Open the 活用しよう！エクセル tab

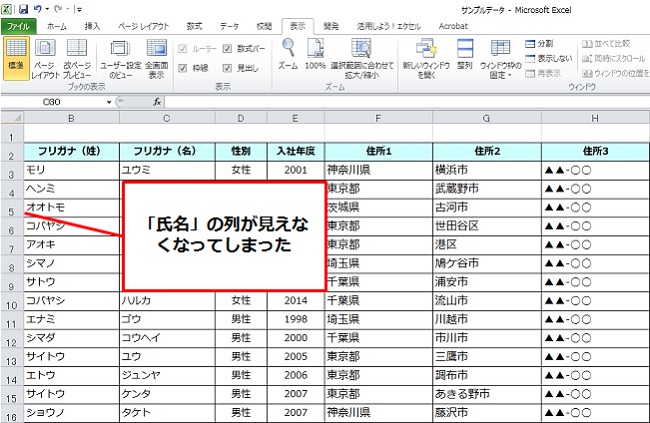pyautogui.click(x=389, y=27)
